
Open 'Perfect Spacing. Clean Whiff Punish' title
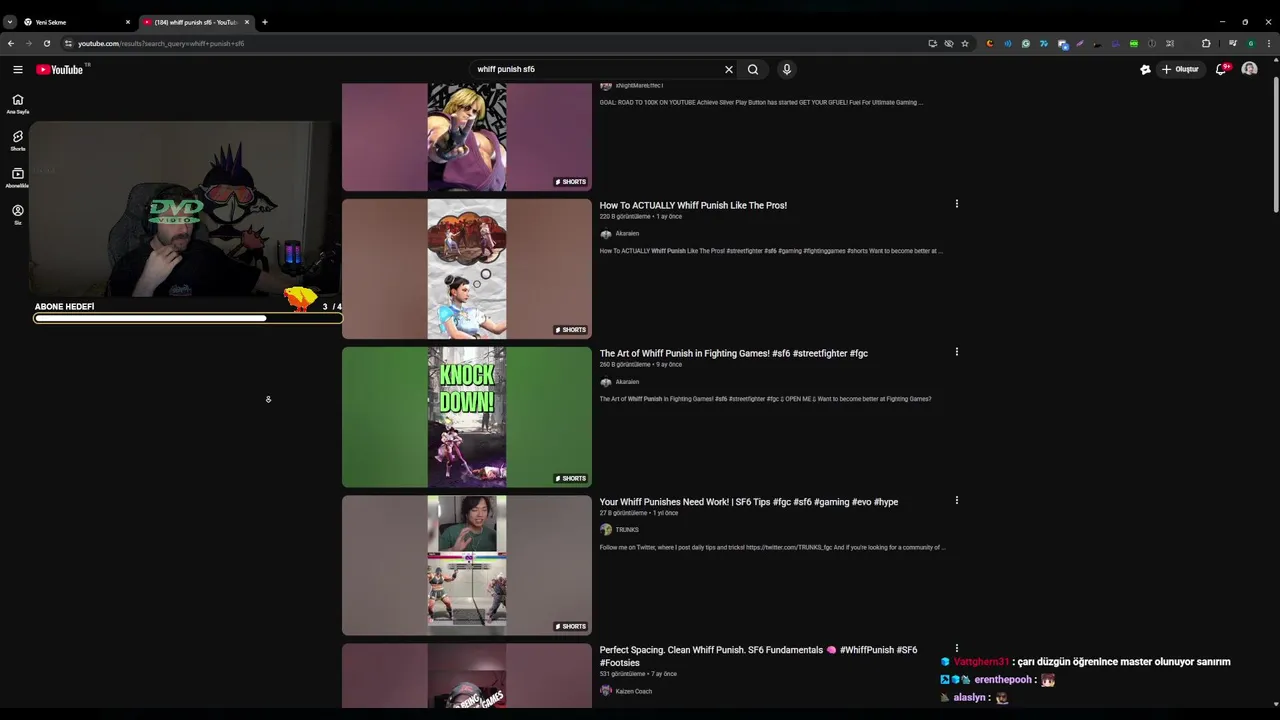(x=758, y=656)
